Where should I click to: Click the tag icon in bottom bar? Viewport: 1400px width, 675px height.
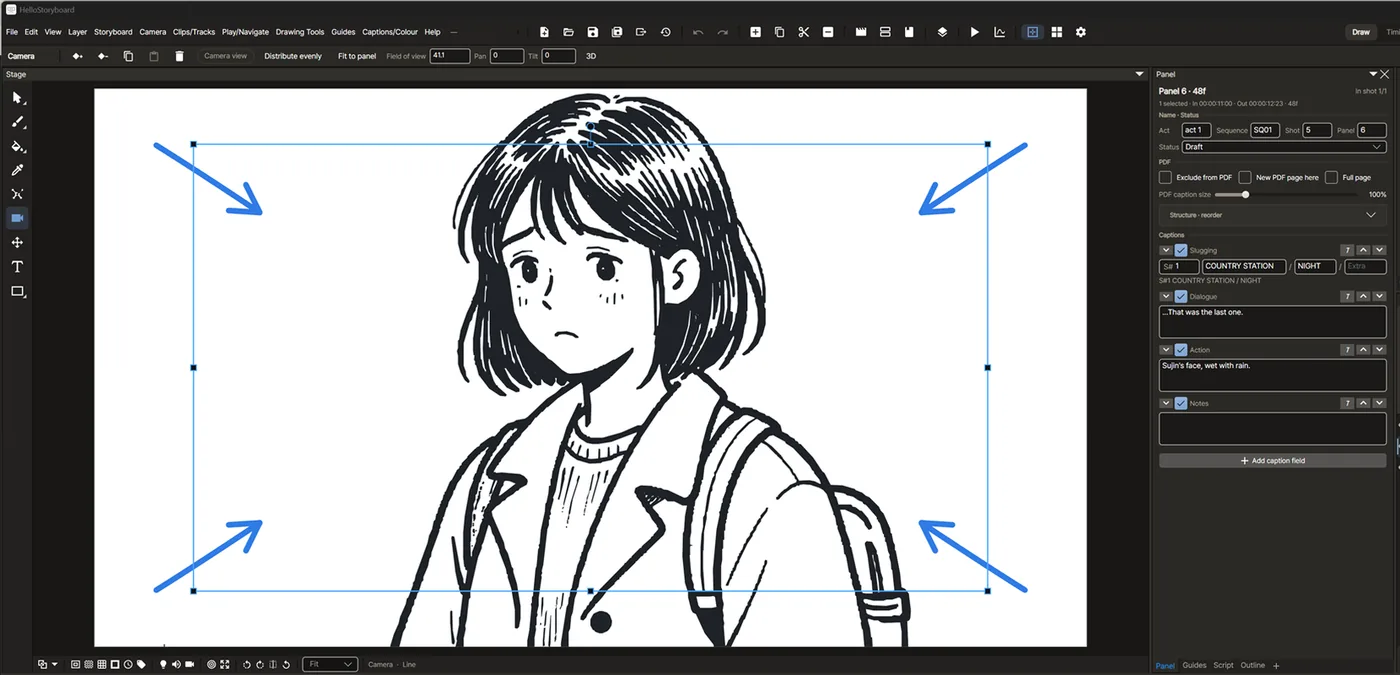pyautogui.click(x=141, y=664)
